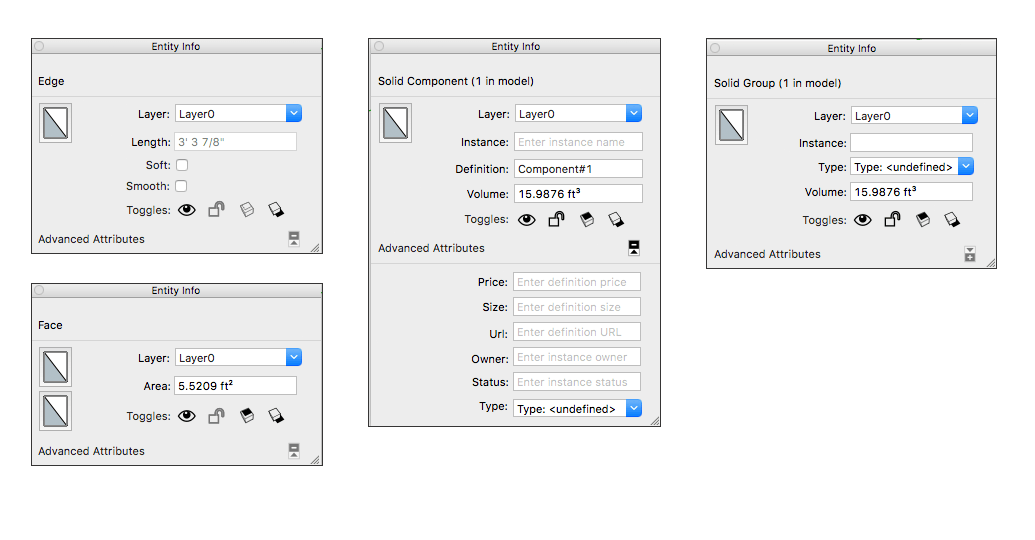Toggle visibility eye in Edge panel
Screen dimensions: 1035x540
point(187,210)
